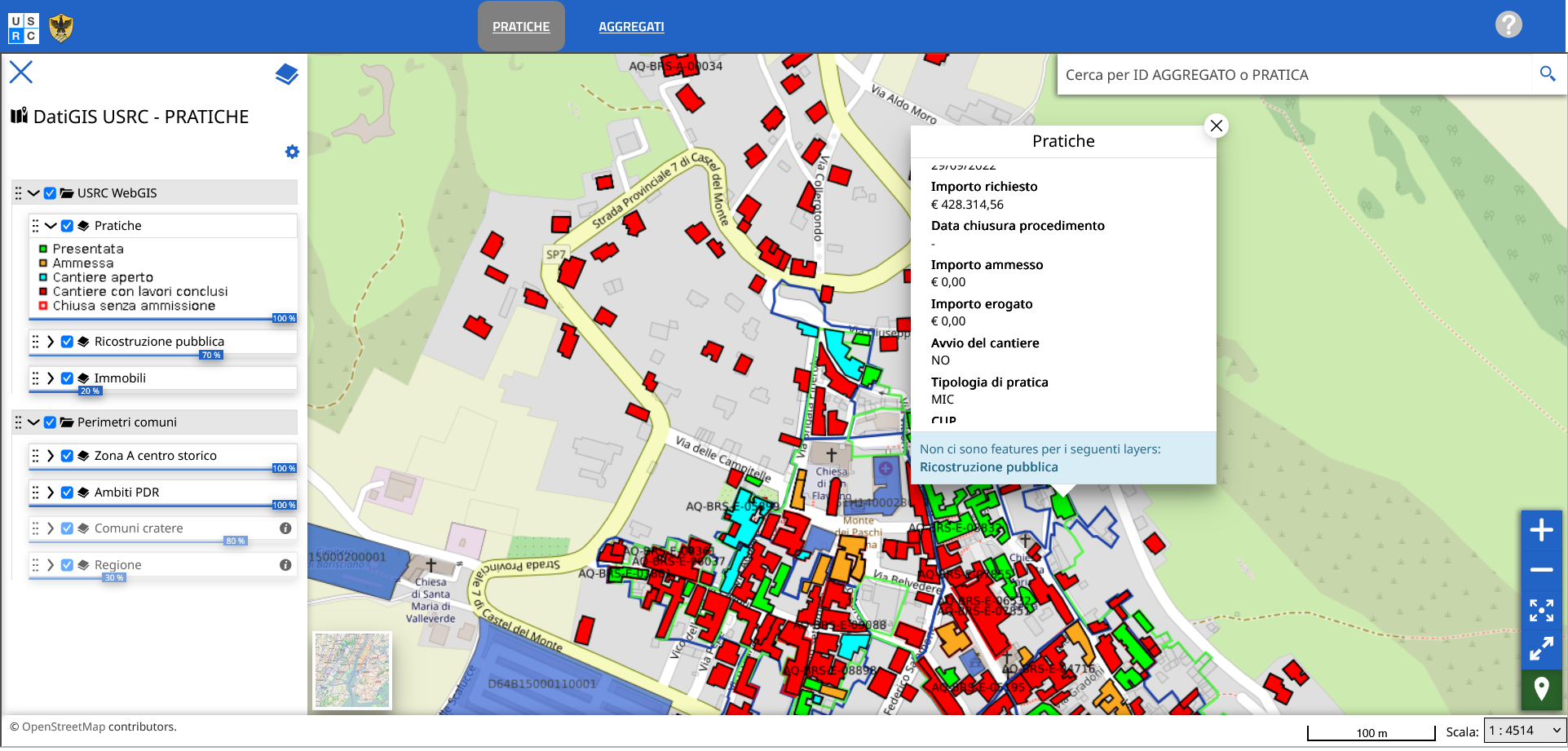Open the OpenStreetMap attribution link
Screen dimensions: 1568x751
click(x=64, y=727)
